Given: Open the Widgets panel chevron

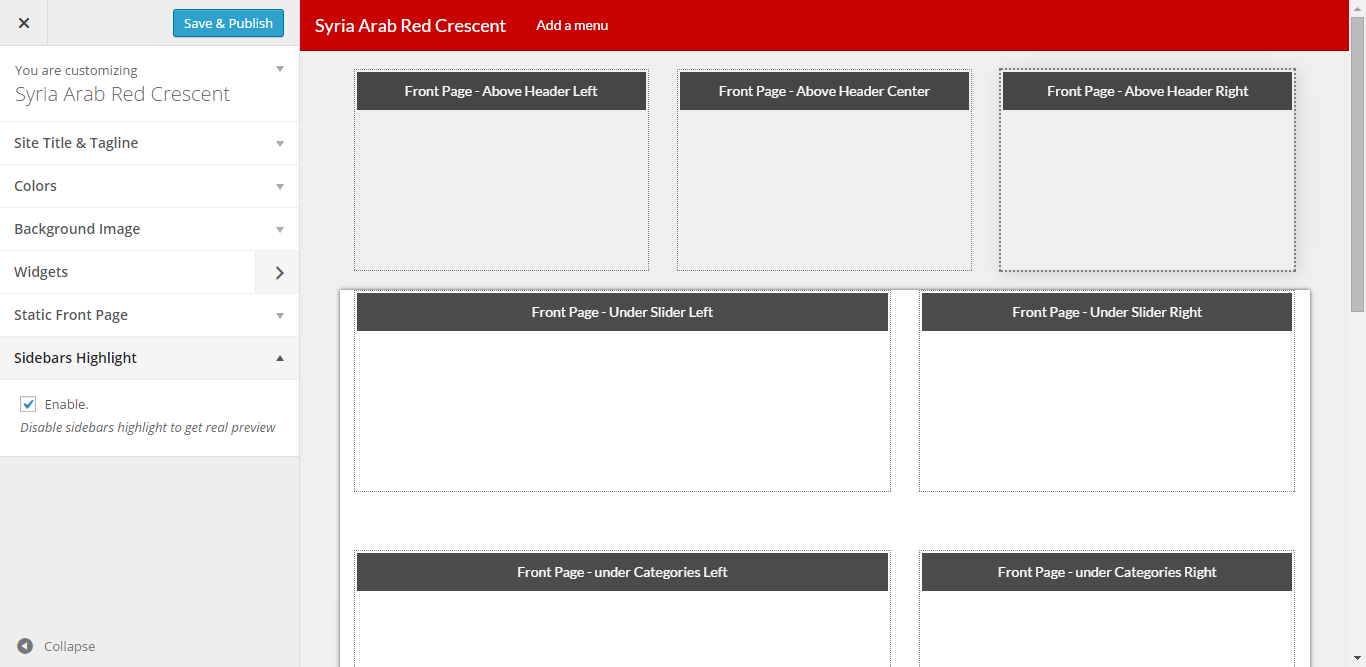Looking at the screenshot, I should (279, 272).
